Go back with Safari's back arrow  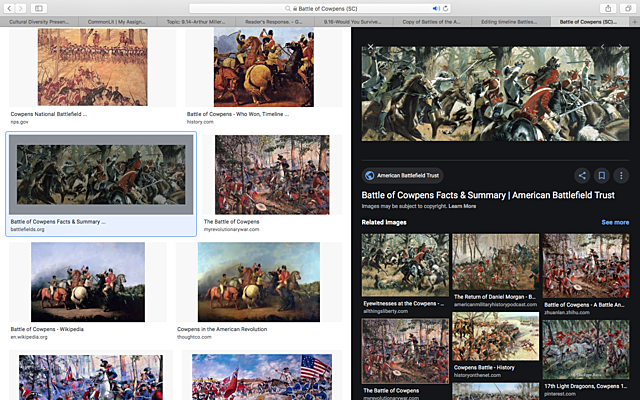[9, 8]
